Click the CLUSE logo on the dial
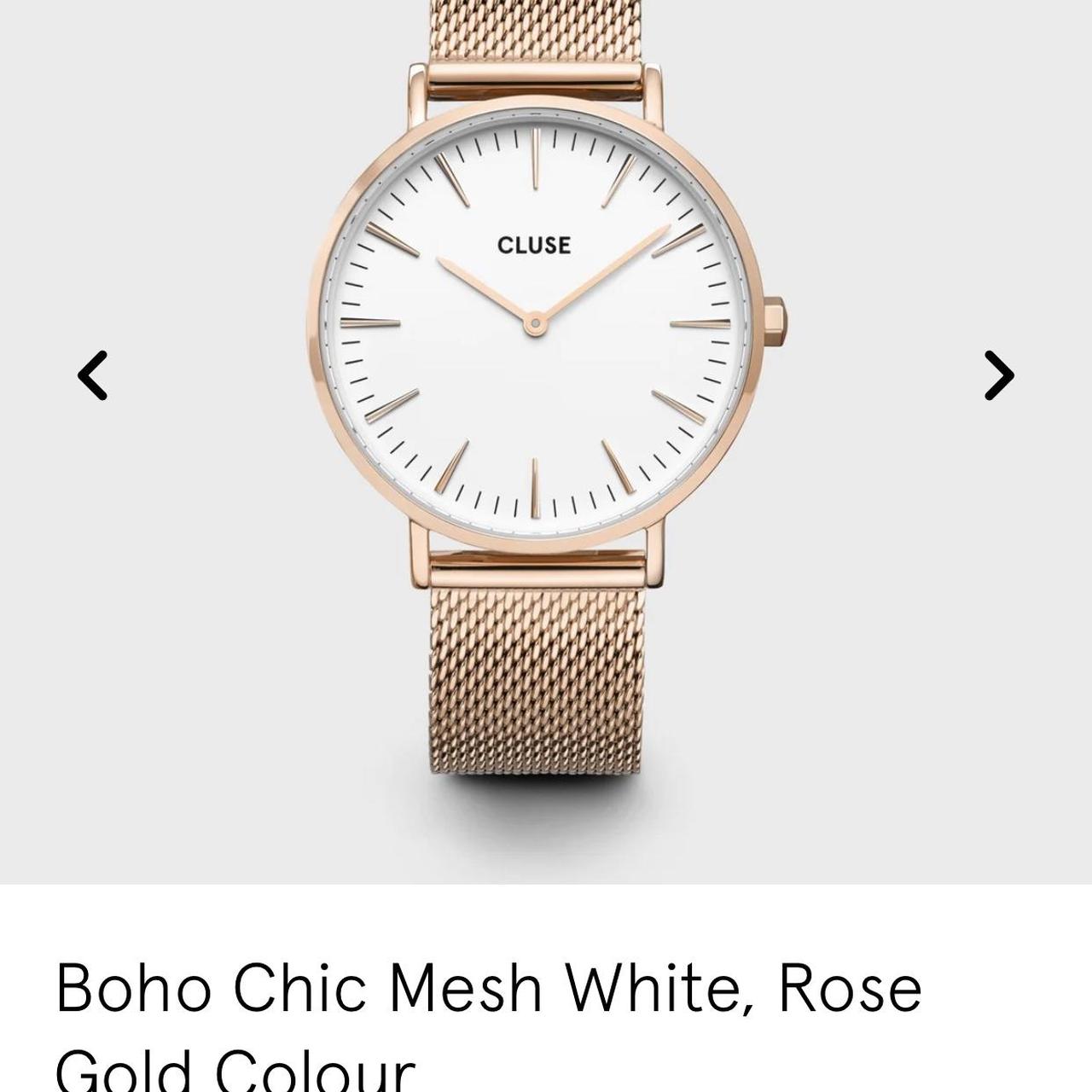 pos(534,246)
